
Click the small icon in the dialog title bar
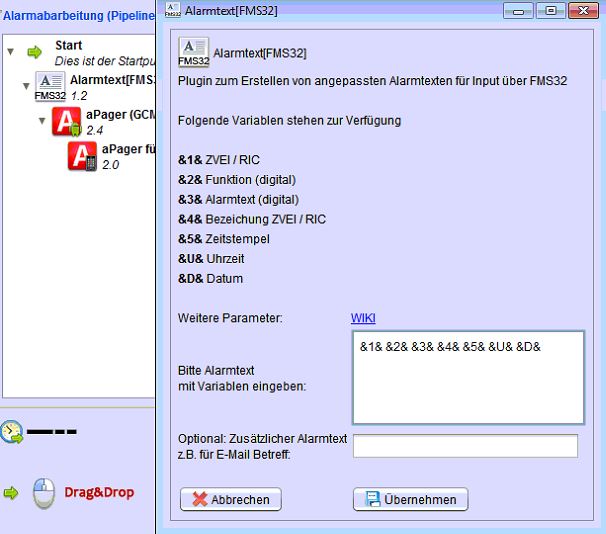173,11
